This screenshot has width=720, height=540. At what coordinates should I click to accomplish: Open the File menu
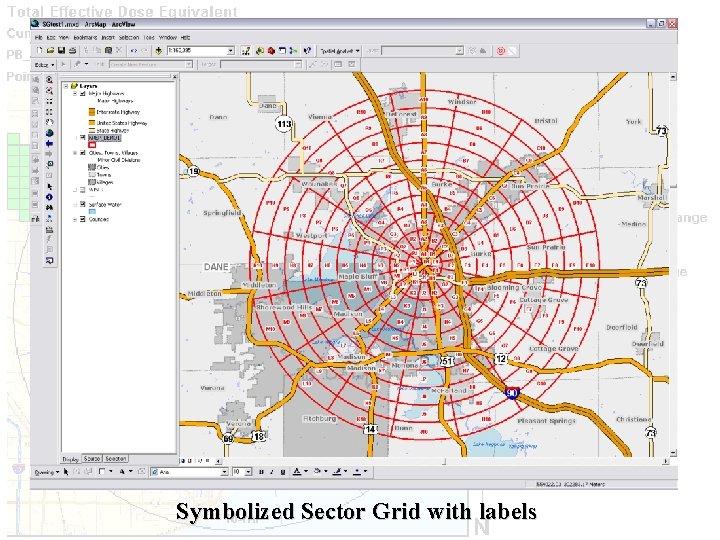coord(39,38)
